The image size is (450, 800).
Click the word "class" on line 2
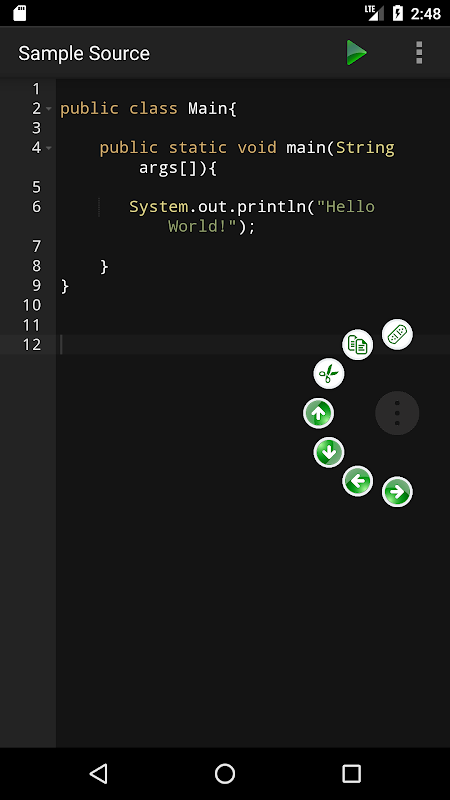(153, 109)
